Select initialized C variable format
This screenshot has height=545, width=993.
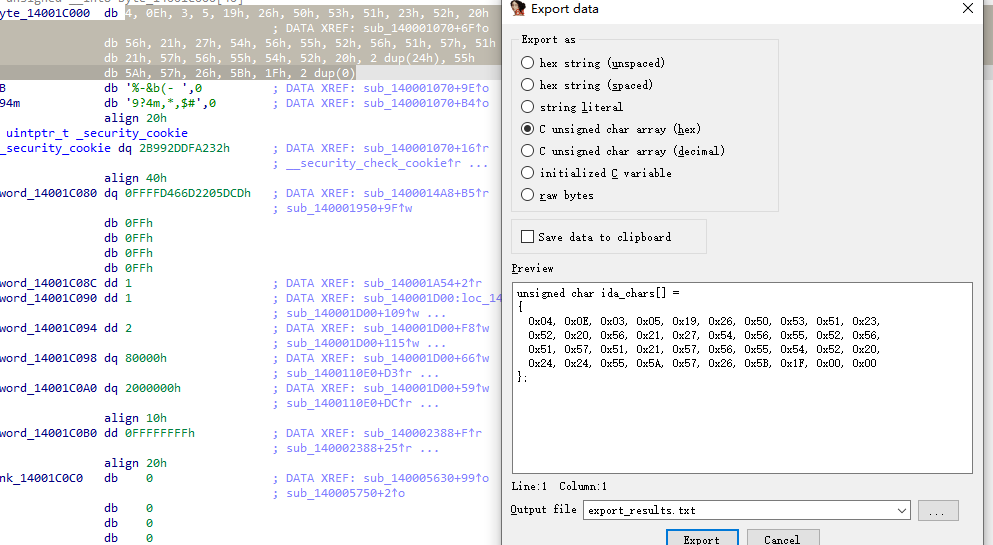tap(528, 173)
